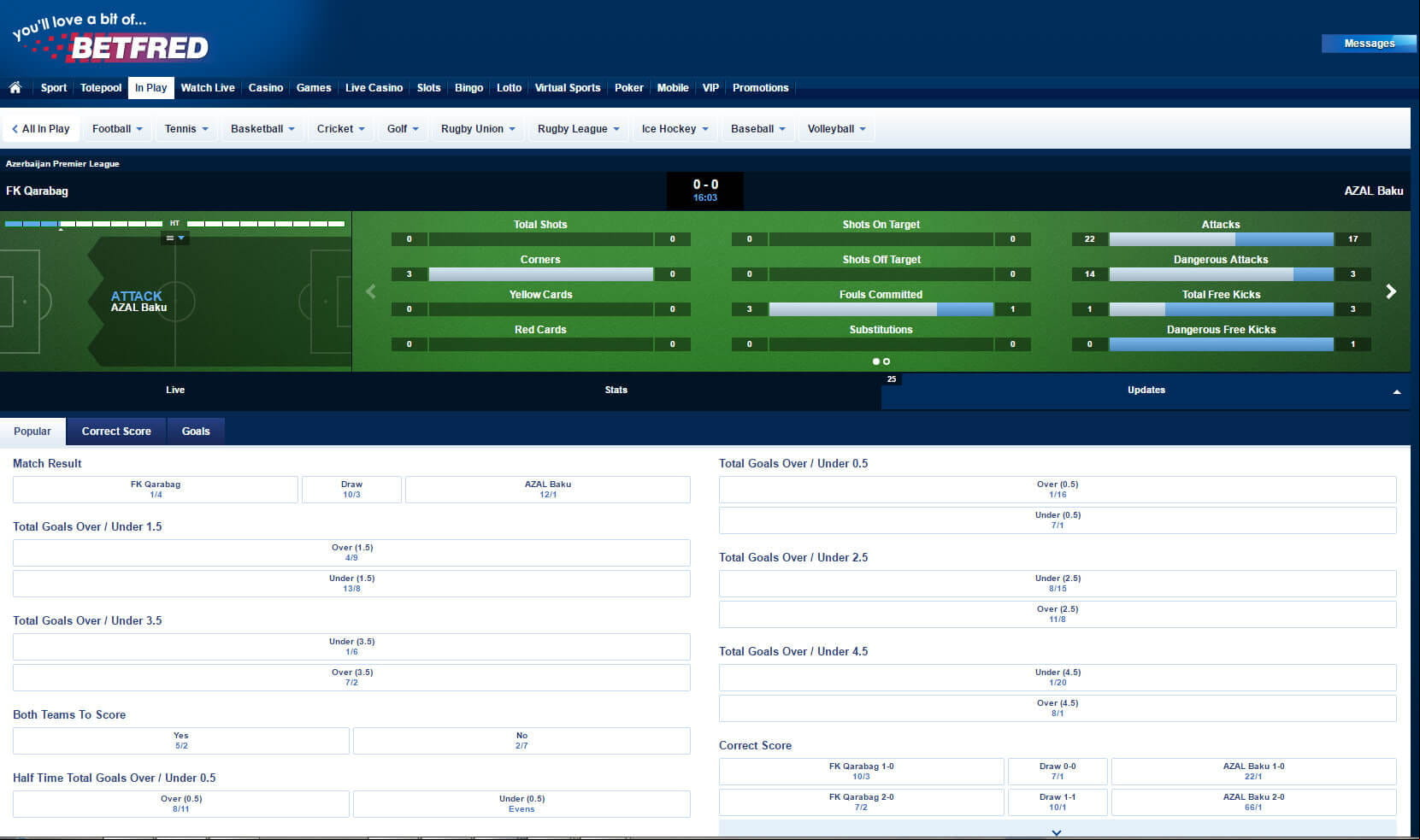Bet on AZAL Baku at 12/1
The width and height of the screenshot is (1420, 840).
548,490
